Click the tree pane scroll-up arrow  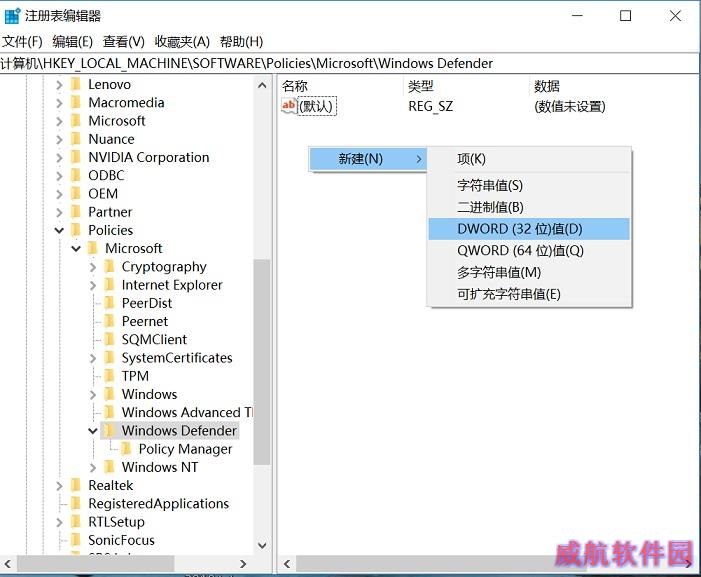[x=262, y=85]
